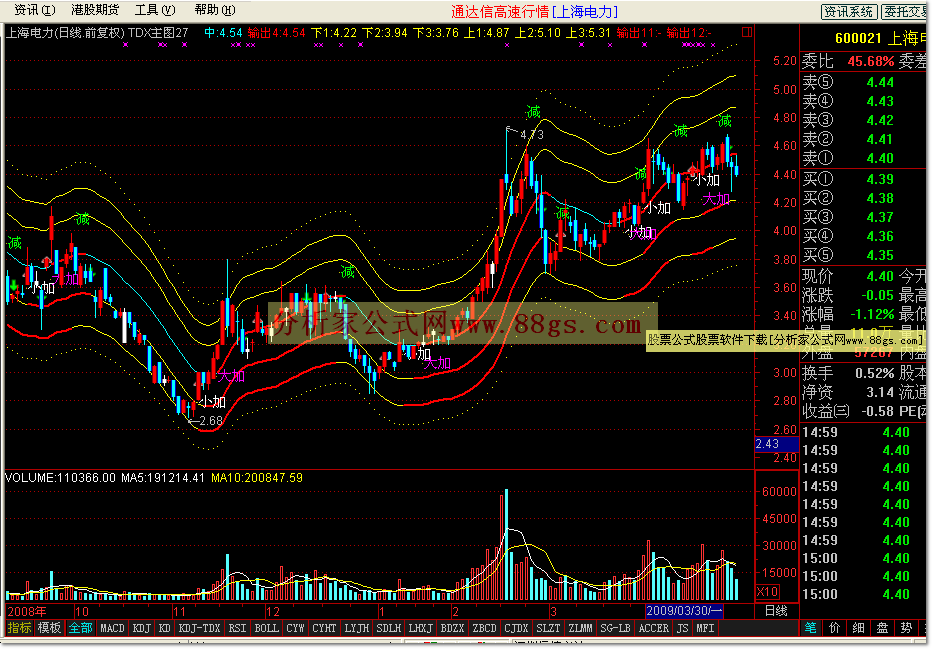Switch to the SG-LB indicator
The image size is (933, 649).
pyautogui.click(x=615, y=628)
